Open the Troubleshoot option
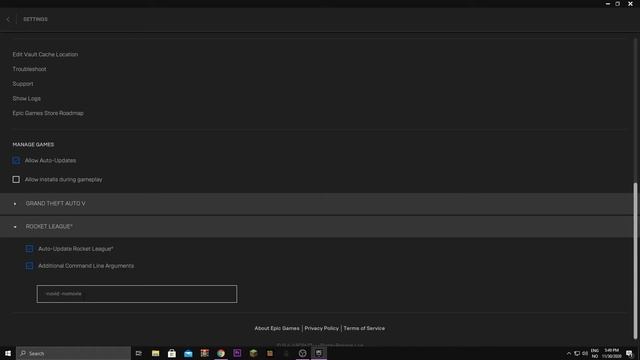 (29, 69)
